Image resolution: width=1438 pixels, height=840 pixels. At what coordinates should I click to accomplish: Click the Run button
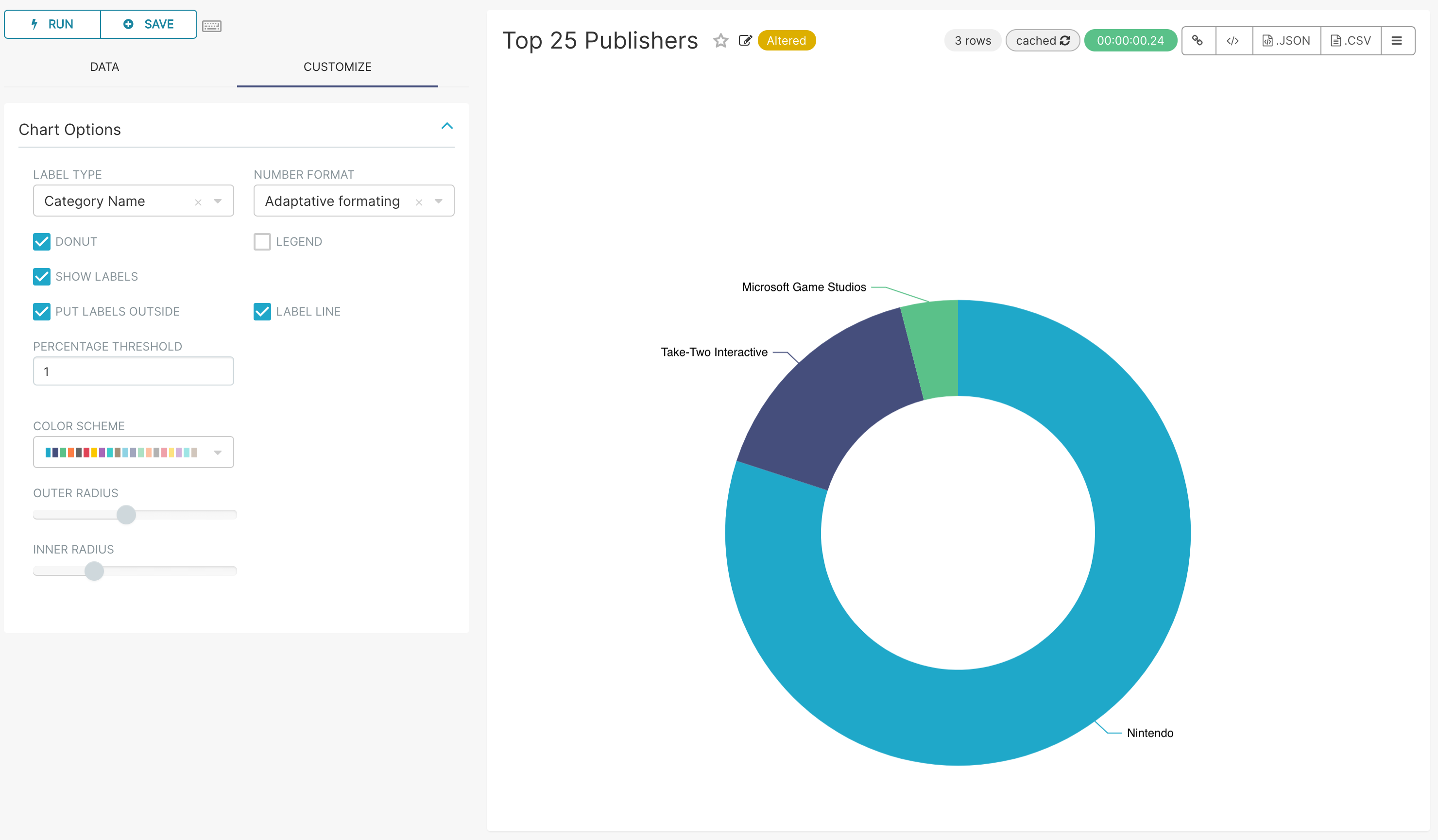coord(52,24)
